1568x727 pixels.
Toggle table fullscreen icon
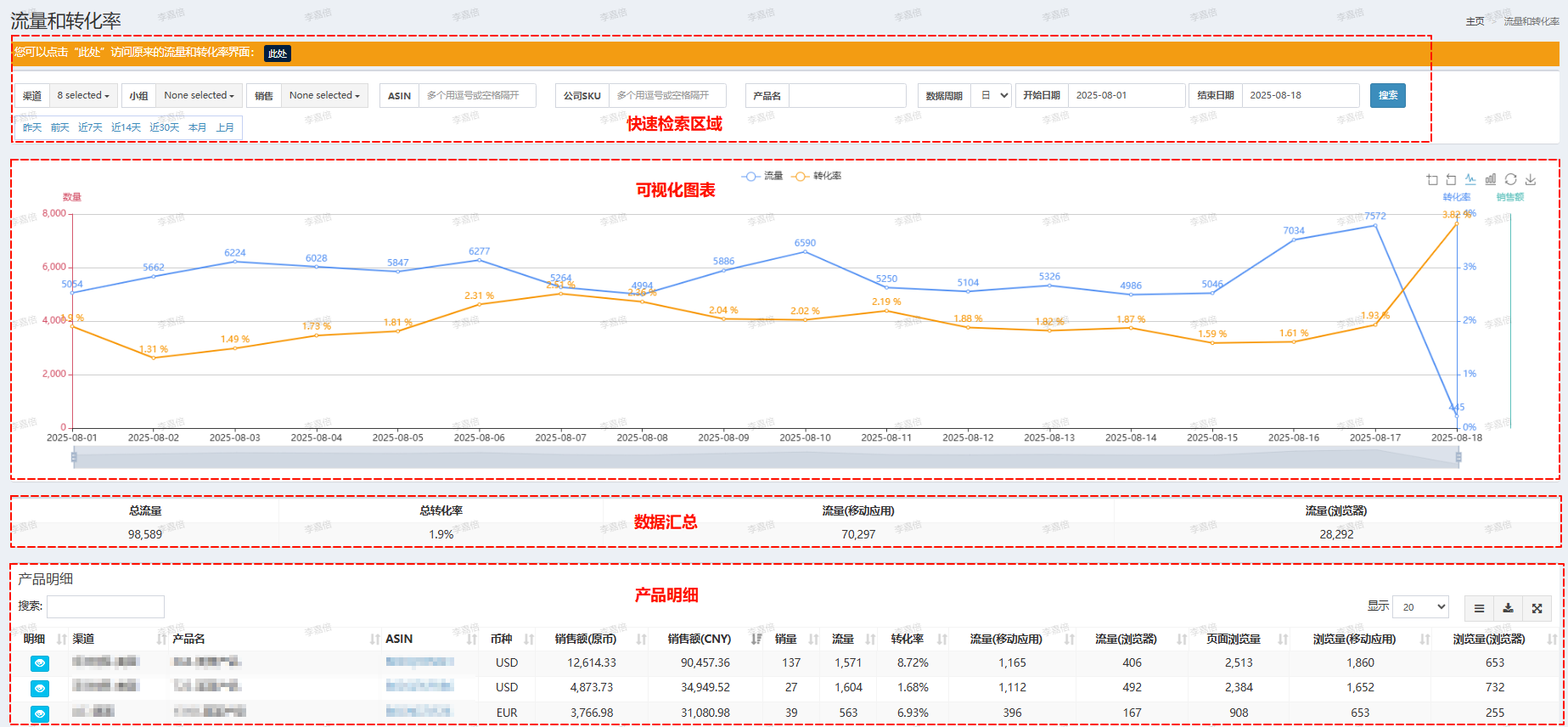[x=1537, y=608]
